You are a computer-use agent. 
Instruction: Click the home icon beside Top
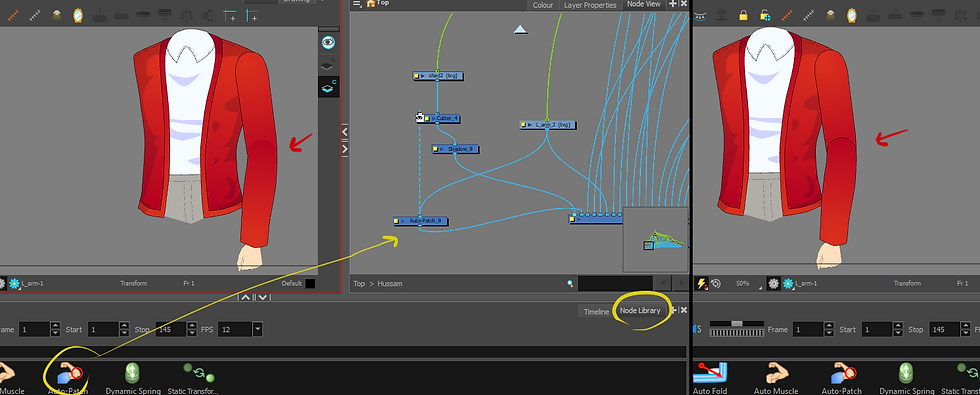pos(371,3)
